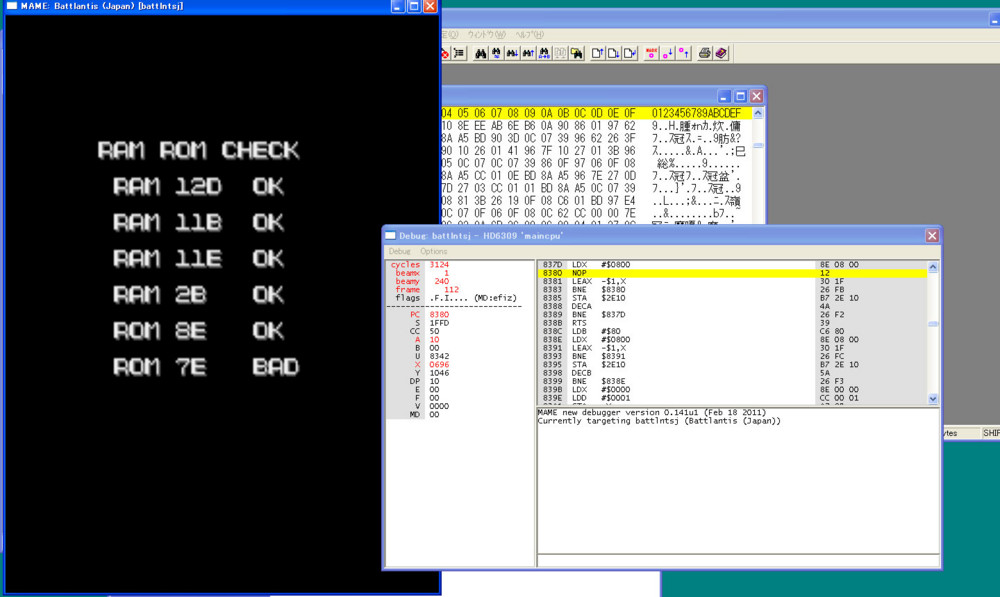Click the PC register value 8380
Viewport: 1000px width, 597px height.
pos(439,314)
